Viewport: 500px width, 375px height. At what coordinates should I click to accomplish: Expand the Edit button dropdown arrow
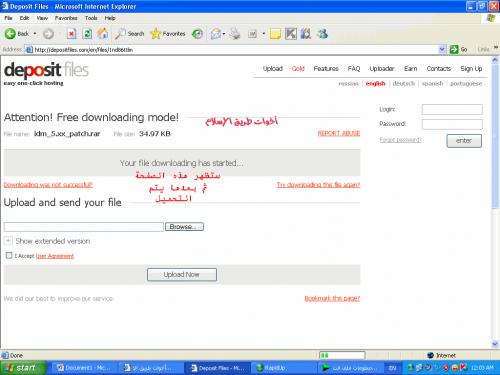coord(264,34)
